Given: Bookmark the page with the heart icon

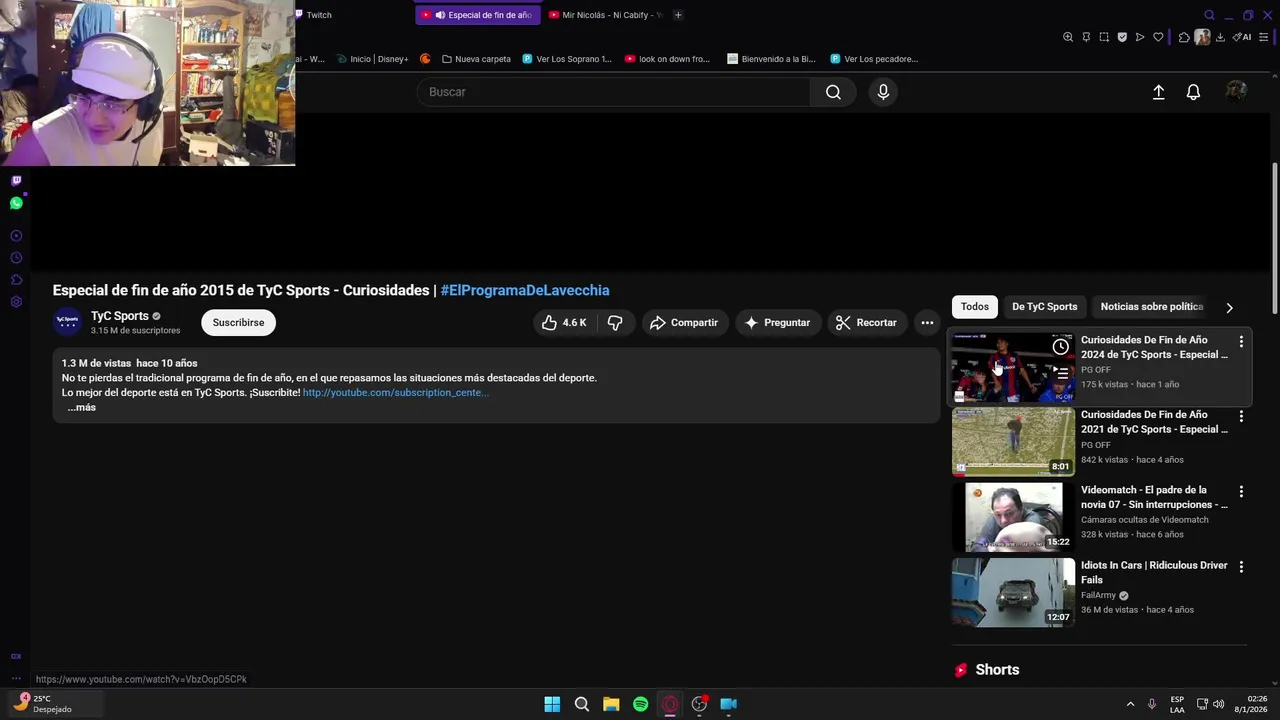Looking at the screenshot, I should pyautogui.click(x=1158, y=37).
